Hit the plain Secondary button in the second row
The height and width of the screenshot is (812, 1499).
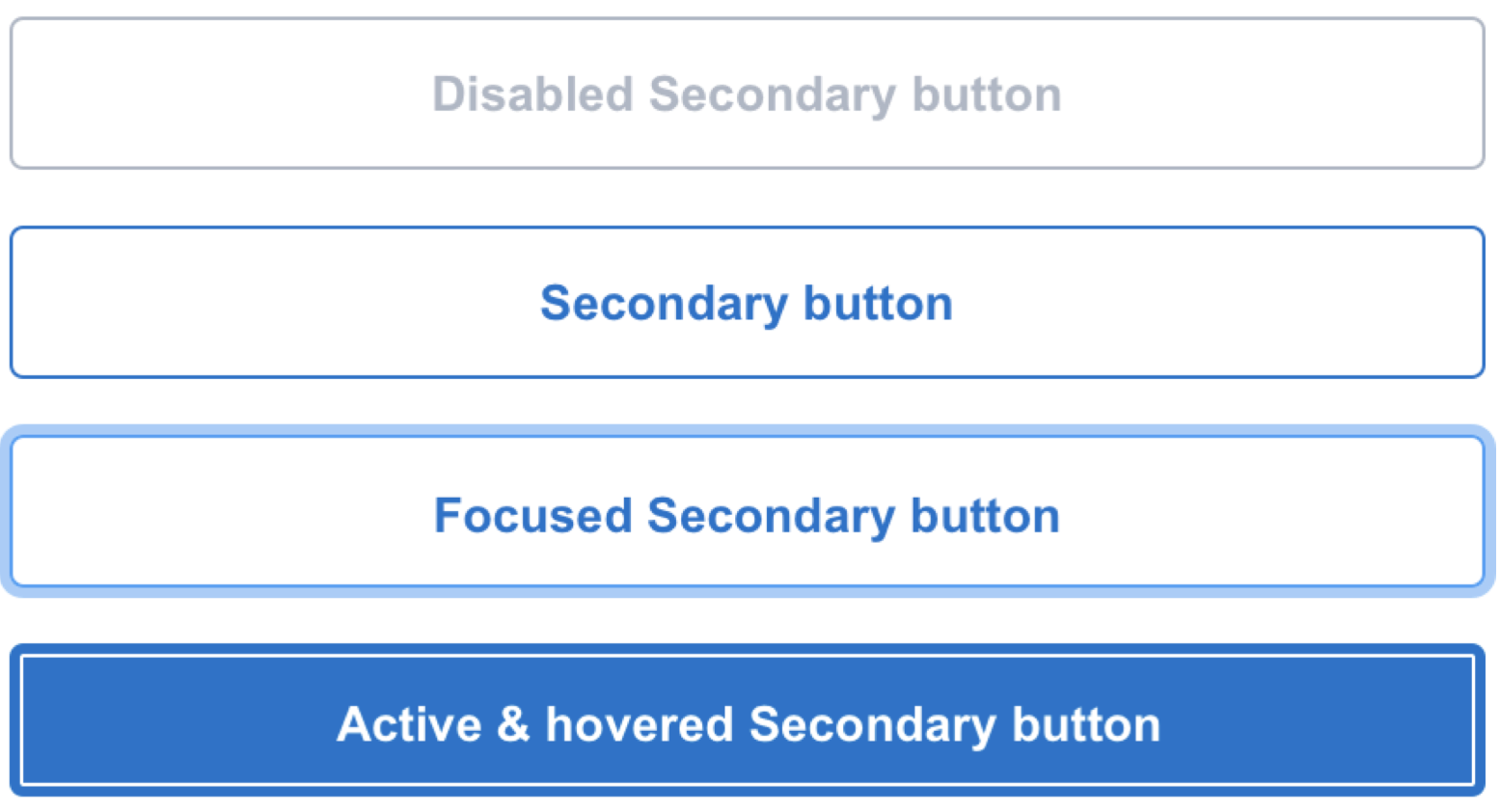point(747,303)
